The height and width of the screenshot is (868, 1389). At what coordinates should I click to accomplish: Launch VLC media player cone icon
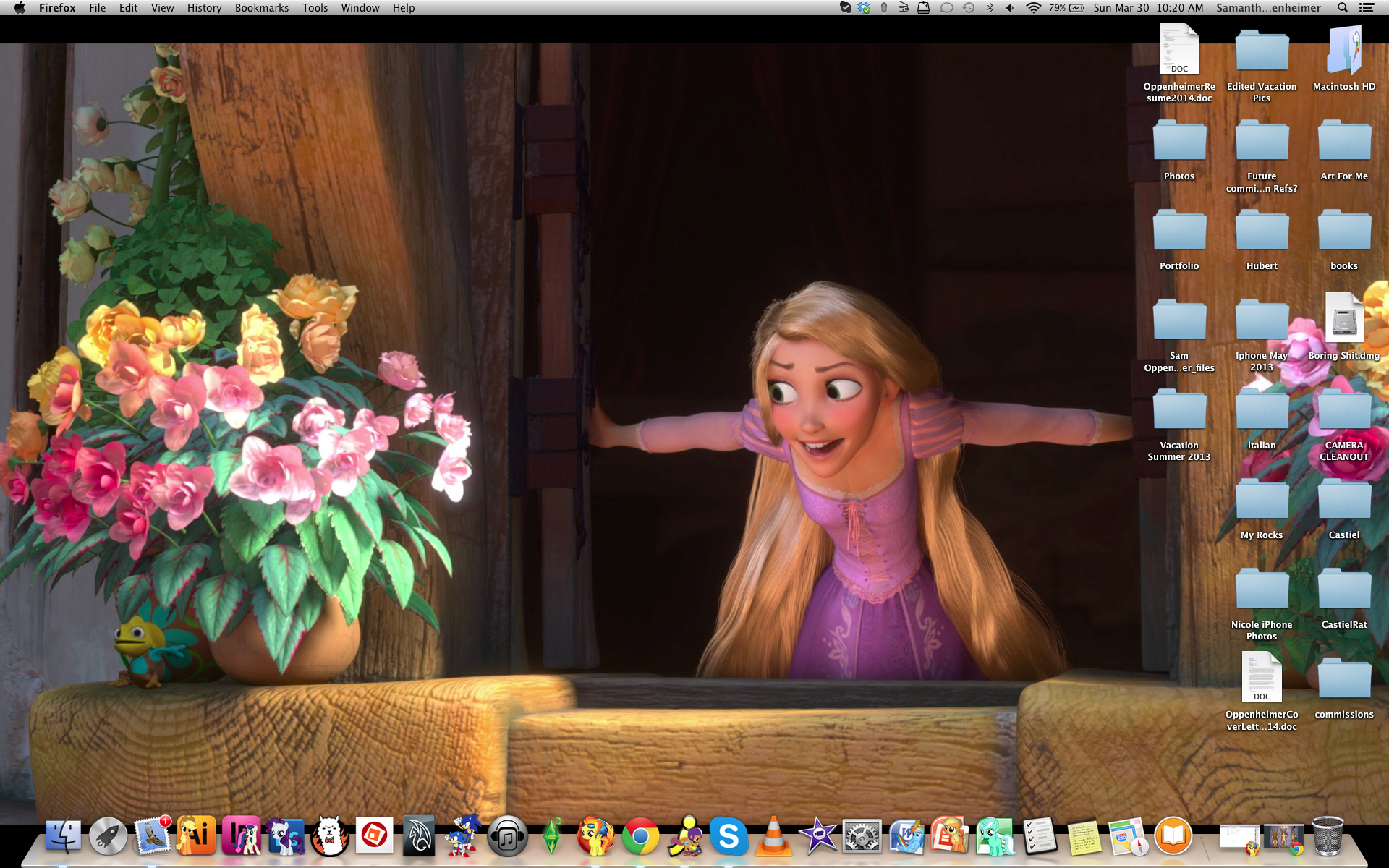773,837
